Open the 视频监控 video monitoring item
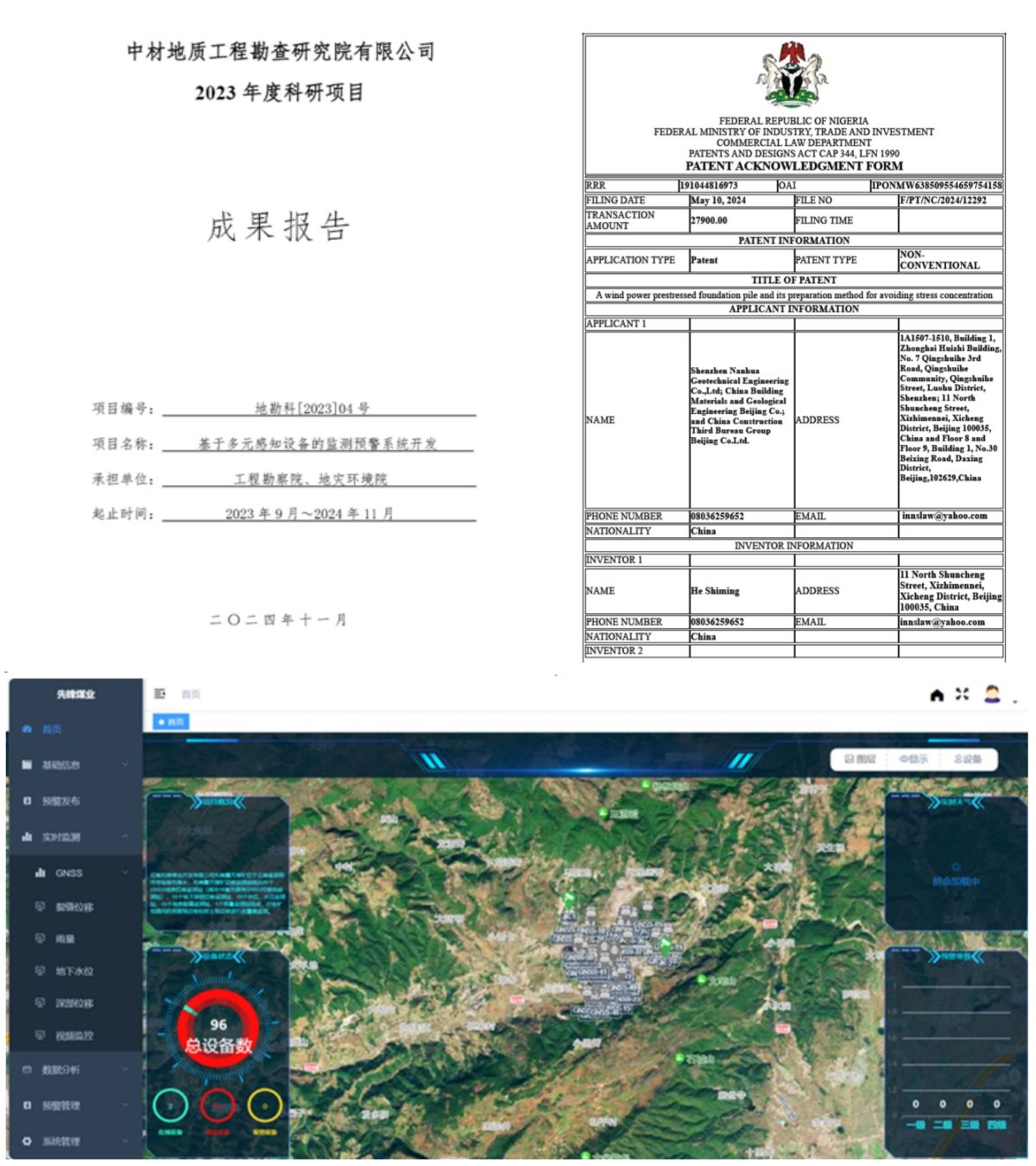Screen dimensions: 1036x1166 pos(74,1036)
